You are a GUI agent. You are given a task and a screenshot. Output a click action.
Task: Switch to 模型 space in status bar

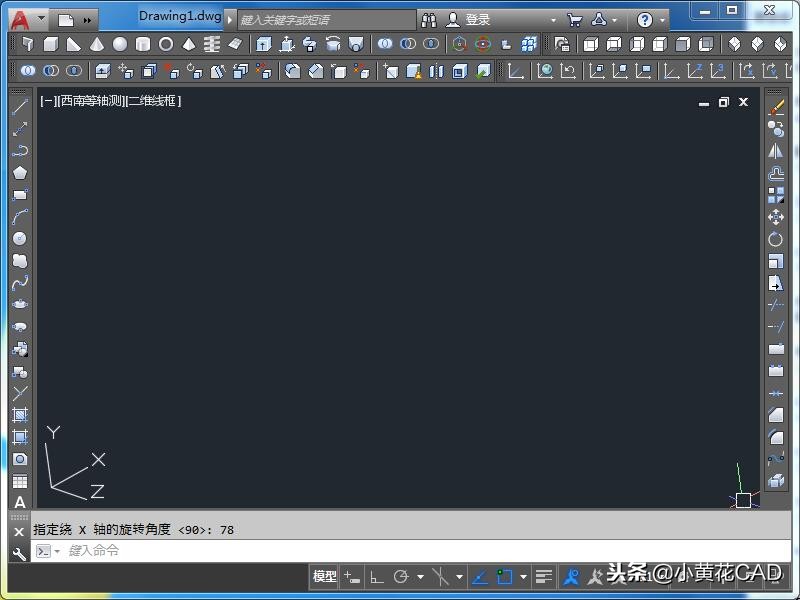(325, 577)
